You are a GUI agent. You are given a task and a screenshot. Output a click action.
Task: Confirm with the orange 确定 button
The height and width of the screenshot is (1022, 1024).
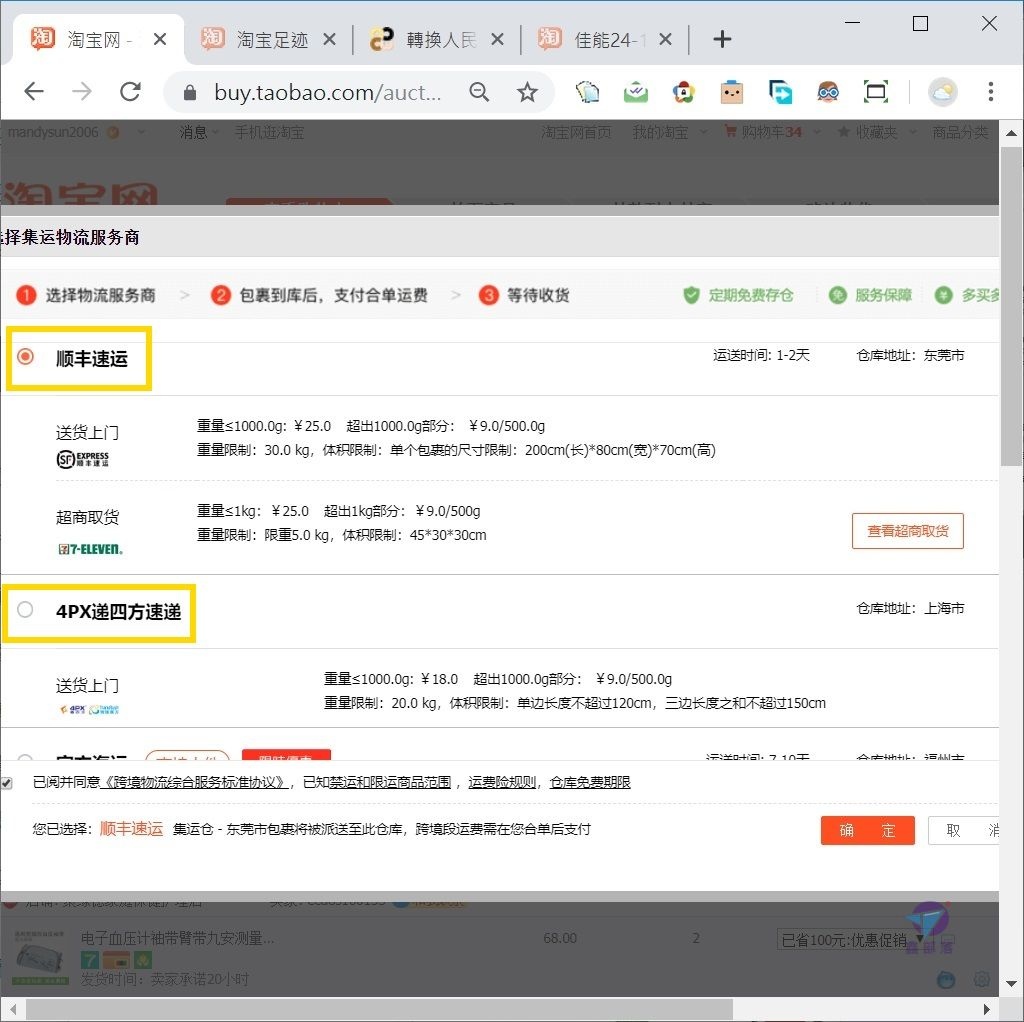click(x=867, y=830)
